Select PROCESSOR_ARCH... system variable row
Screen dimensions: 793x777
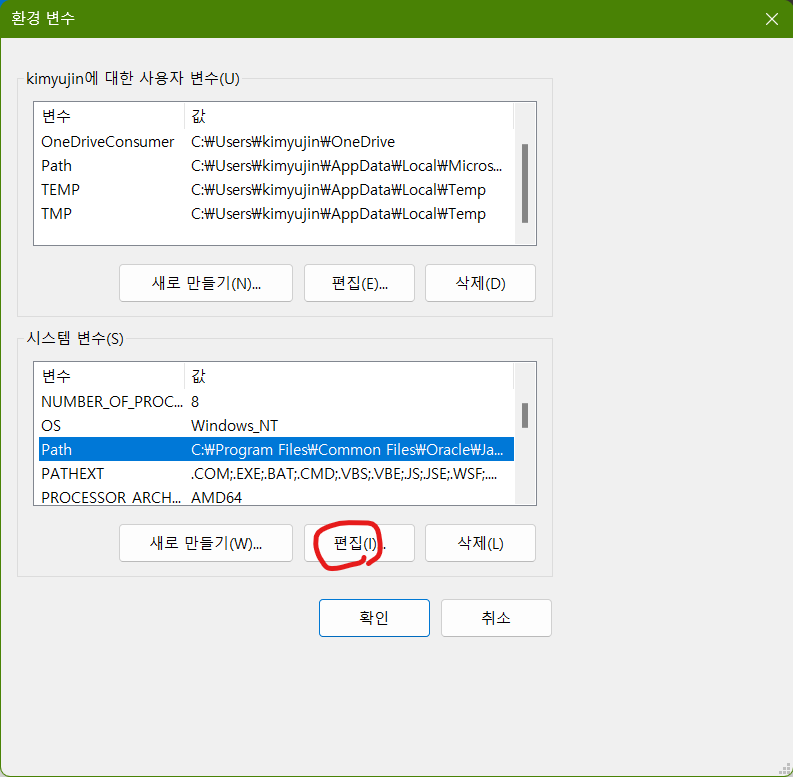pyautogui.click(x=276, y=496)
